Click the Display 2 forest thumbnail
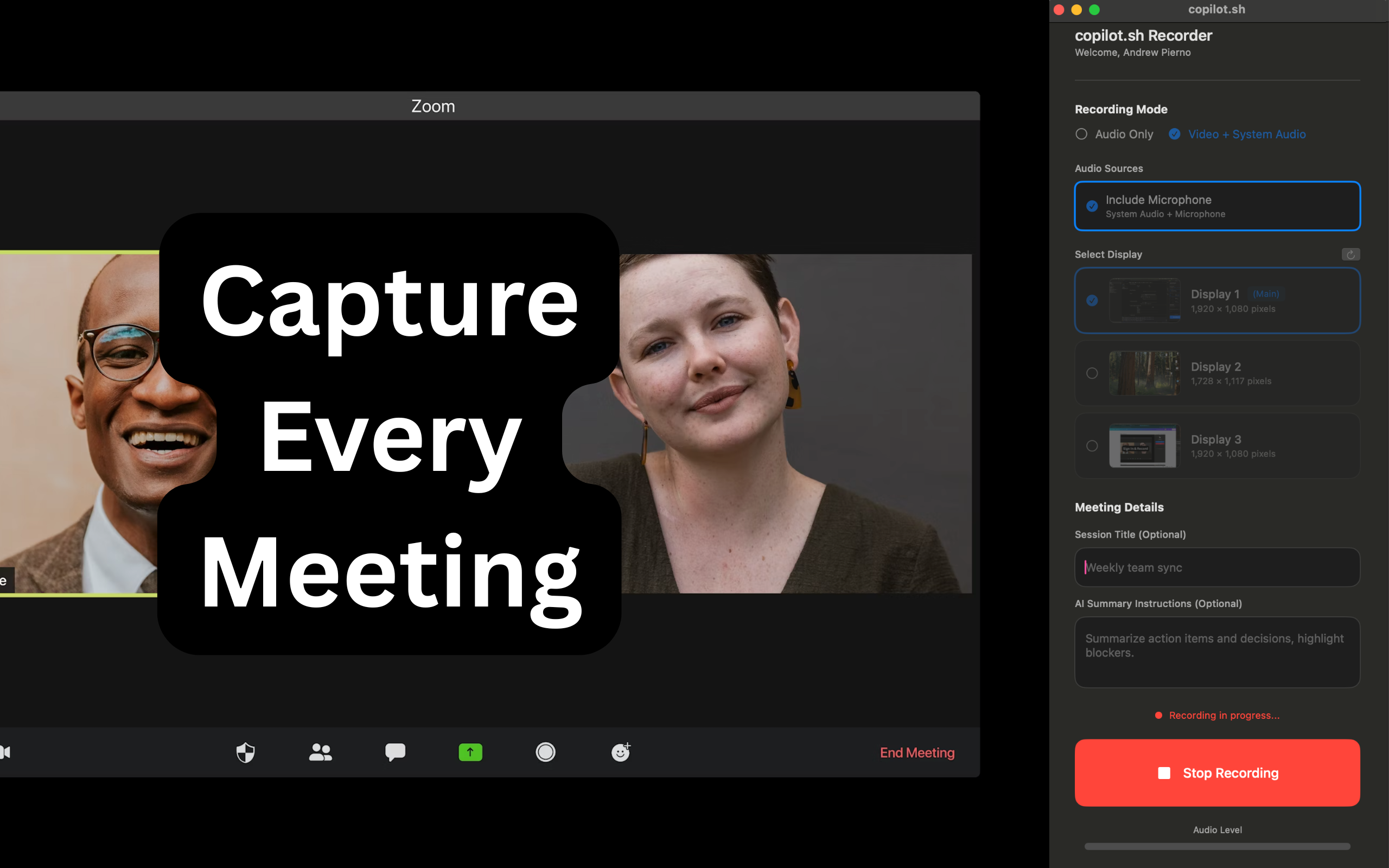Viewport: 1389px width, 868px height. (x=1144, y=373)
